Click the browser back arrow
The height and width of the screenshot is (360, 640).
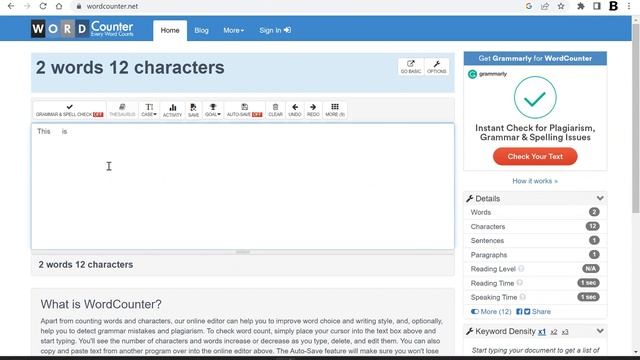click(x=11, y=6)
